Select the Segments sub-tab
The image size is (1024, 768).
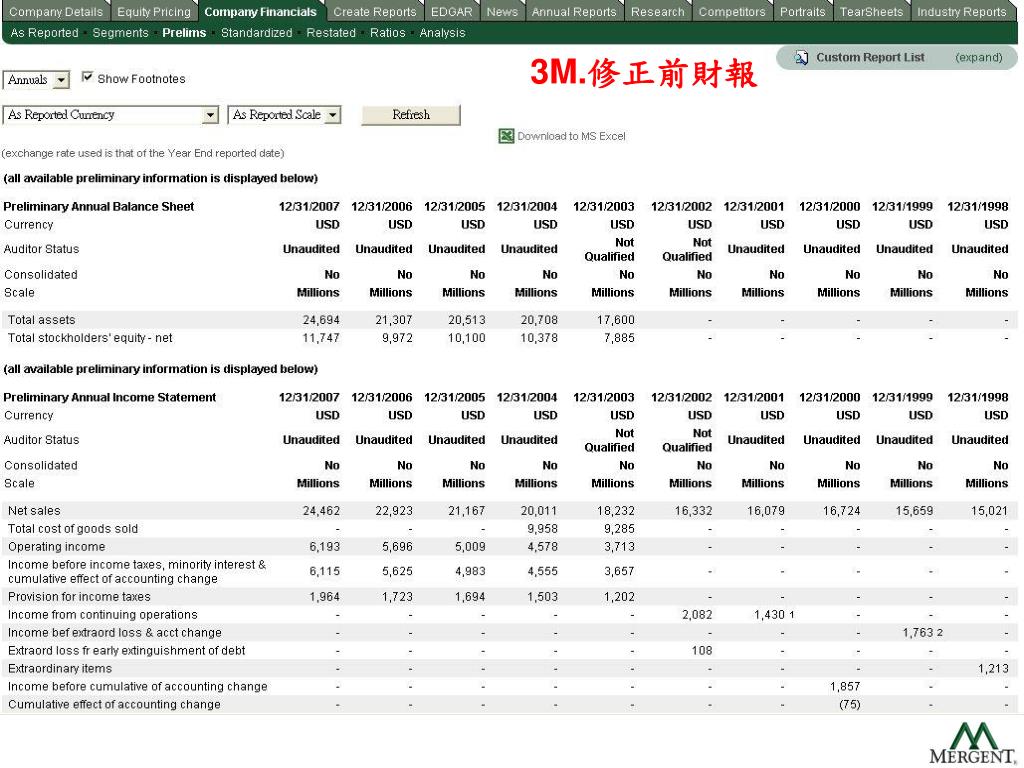(120, 33)
